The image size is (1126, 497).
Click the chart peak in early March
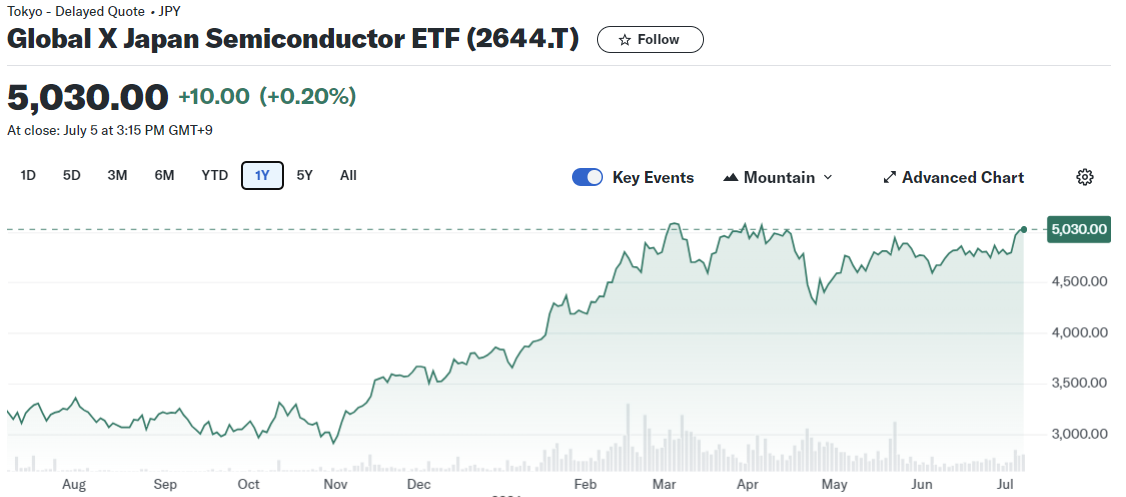pyautogui.click(x=674, y=224)
